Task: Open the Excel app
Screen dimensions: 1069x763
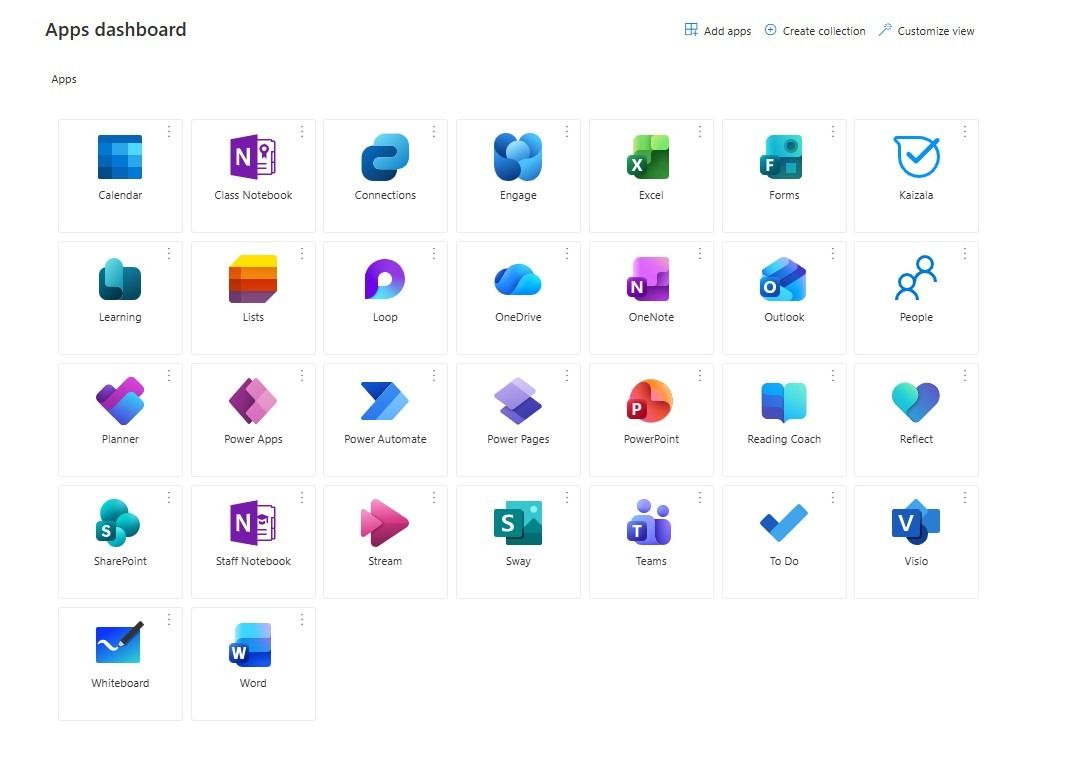Action: tap(650, 170)
